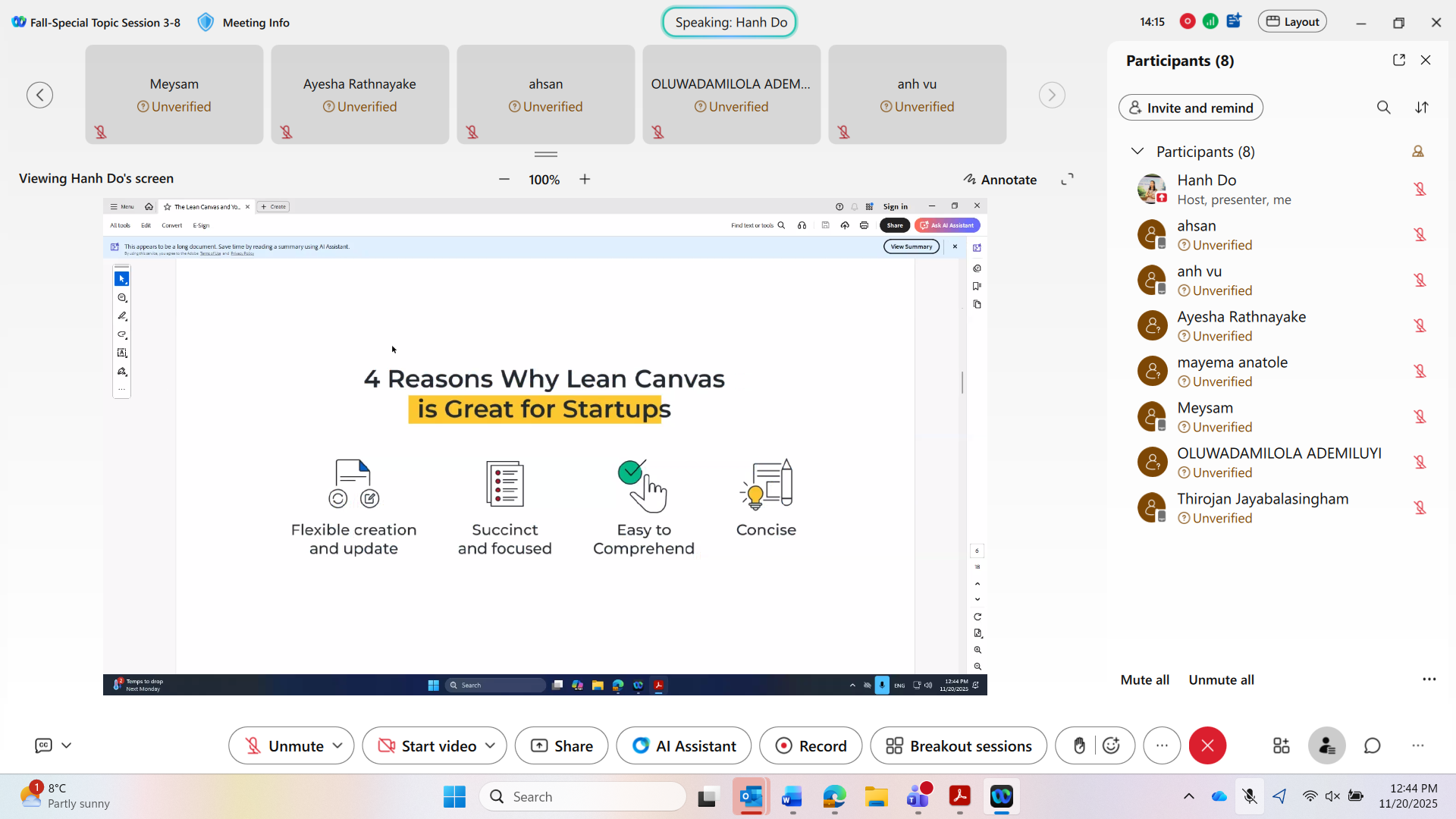Enter full-screen view of shared screen
Screen dimensions: 1456x819
1067,179
